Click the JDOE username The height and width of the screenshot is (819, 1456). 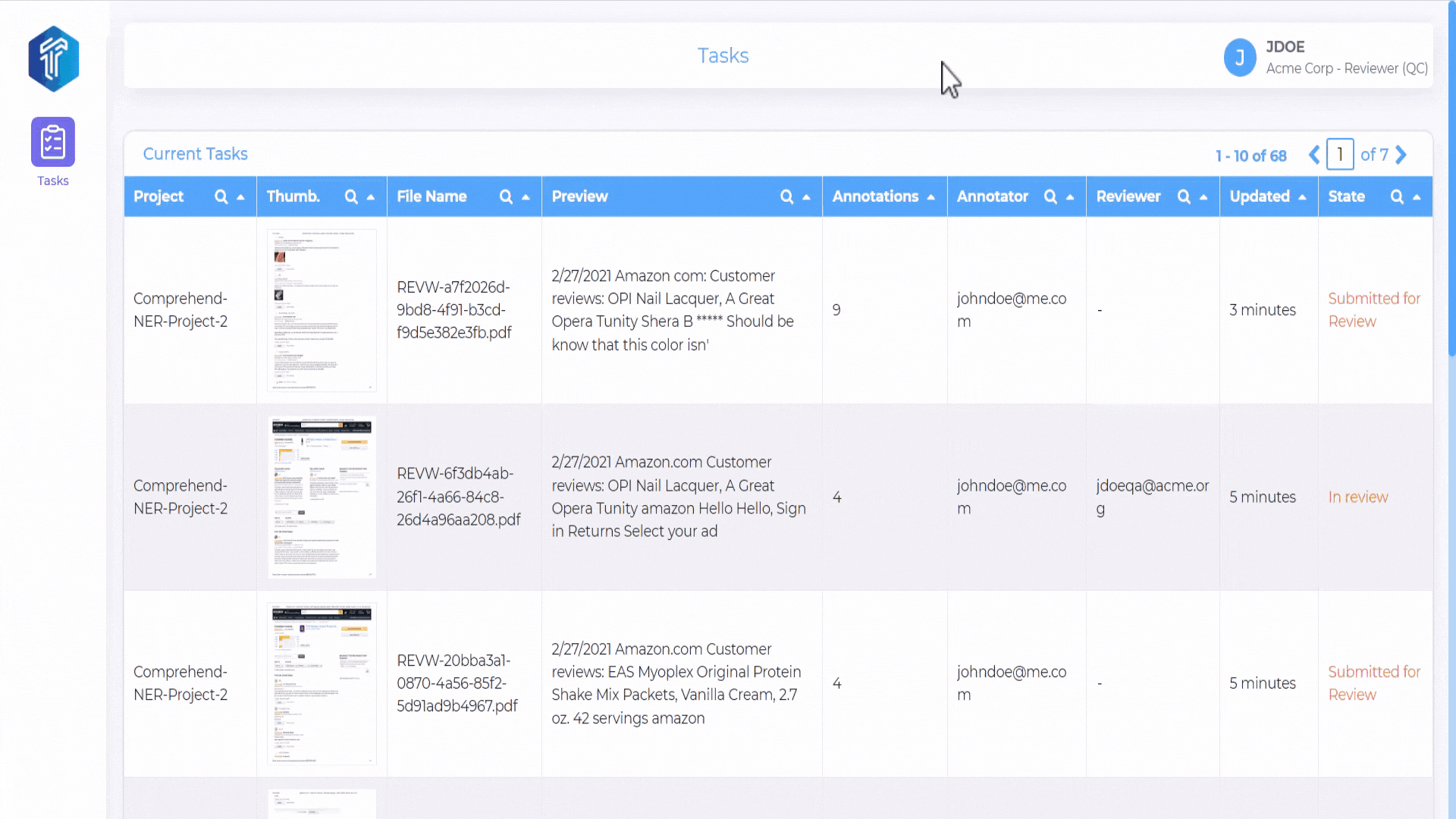point(1285,47)
